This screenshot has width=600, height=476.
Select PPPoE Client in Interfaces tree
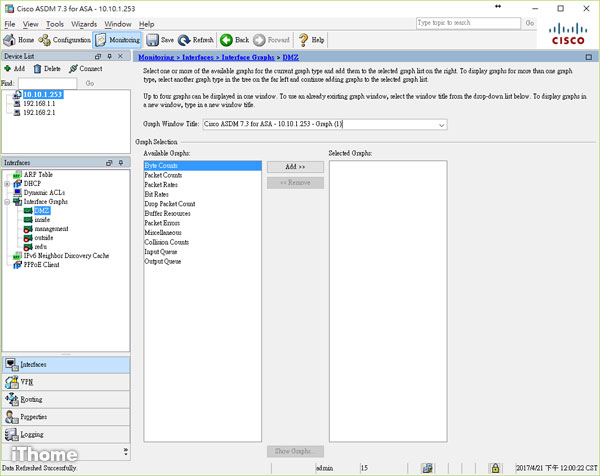click(x=41, y=265)
